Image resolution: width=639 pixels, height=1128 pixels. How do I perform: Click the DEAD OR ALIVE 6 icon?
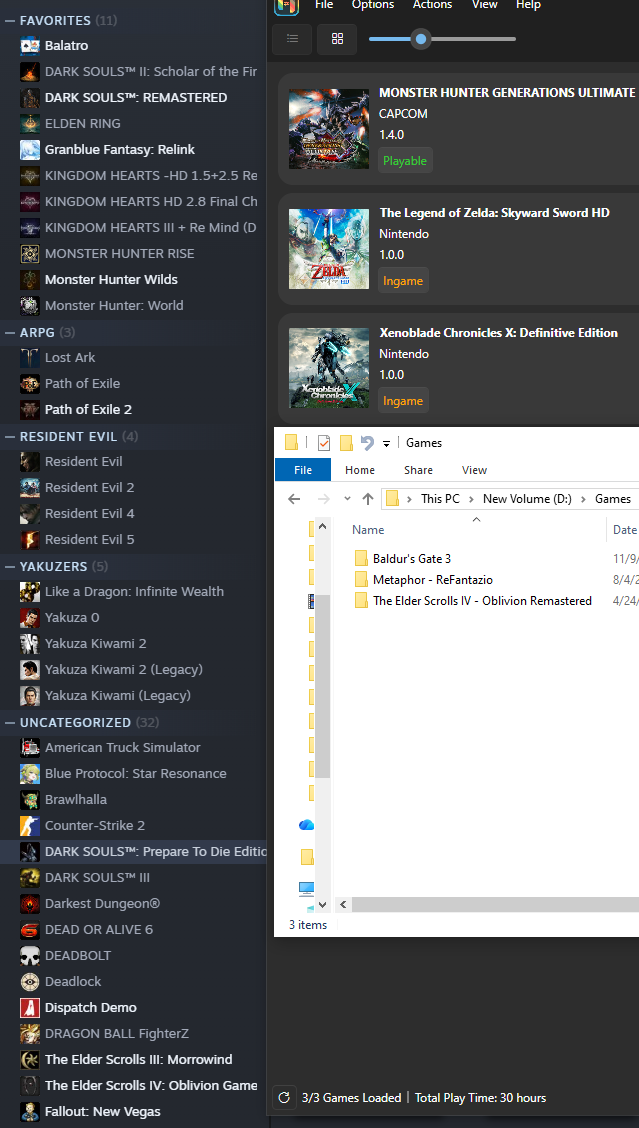[x=30, y=929]
